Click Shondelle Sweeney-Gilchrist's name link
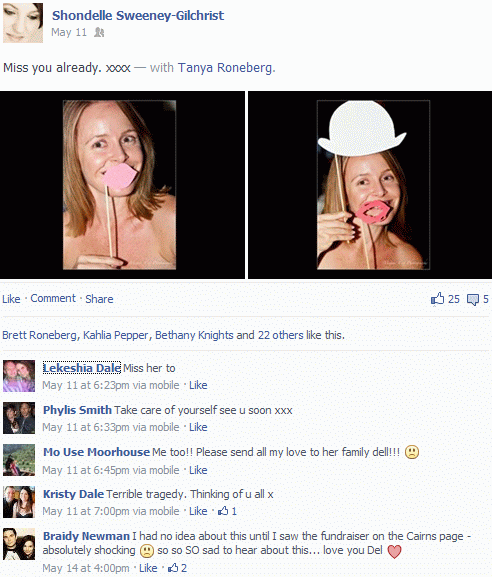 click(138, 15)
